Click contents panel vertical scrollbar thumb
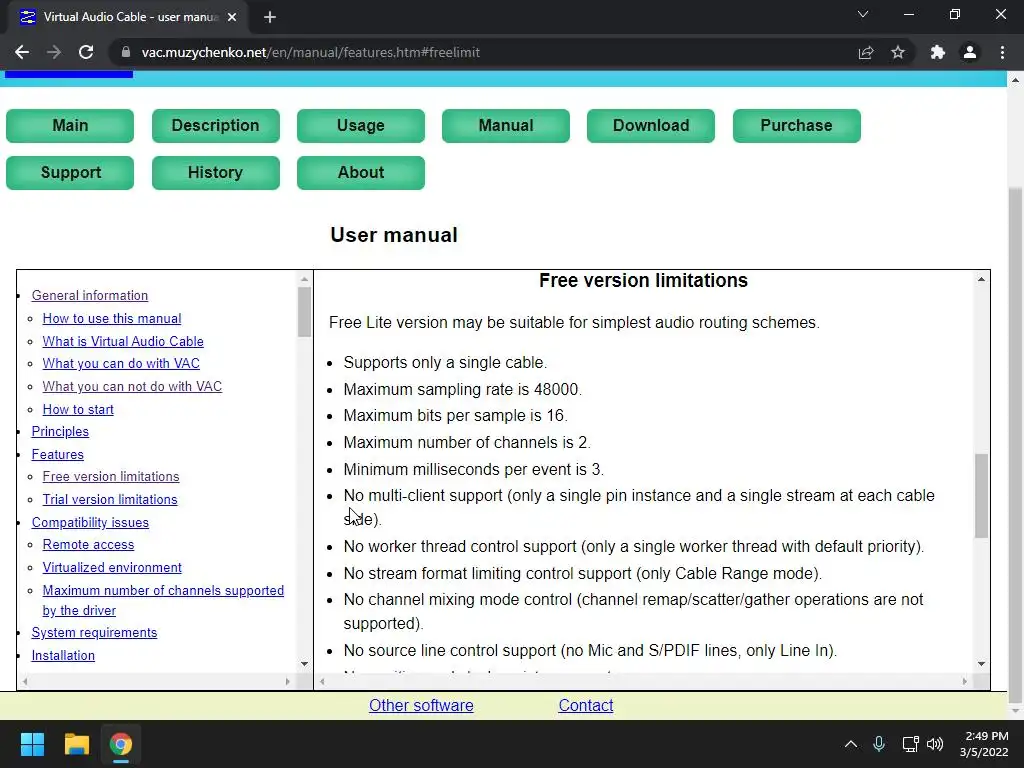The width and height of the screenshot is (1024, 768). 304,312
